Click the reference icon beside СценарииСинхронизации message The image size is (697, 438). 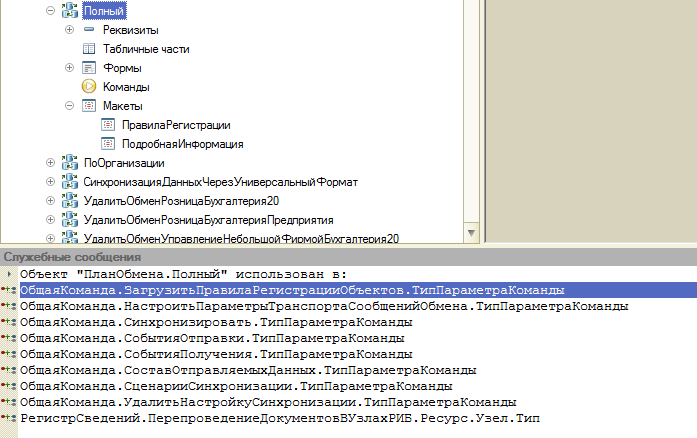coord(8,386)
